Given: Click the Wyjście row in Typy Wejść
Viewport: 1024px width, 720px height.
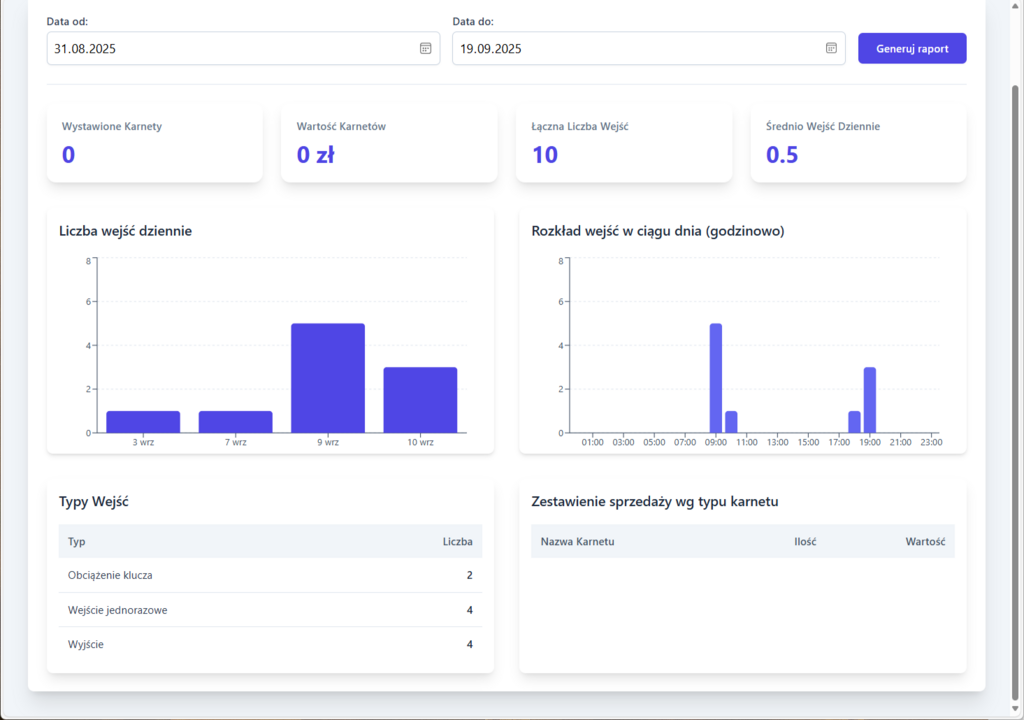Looking at the screenshot, I should [270, 644].
